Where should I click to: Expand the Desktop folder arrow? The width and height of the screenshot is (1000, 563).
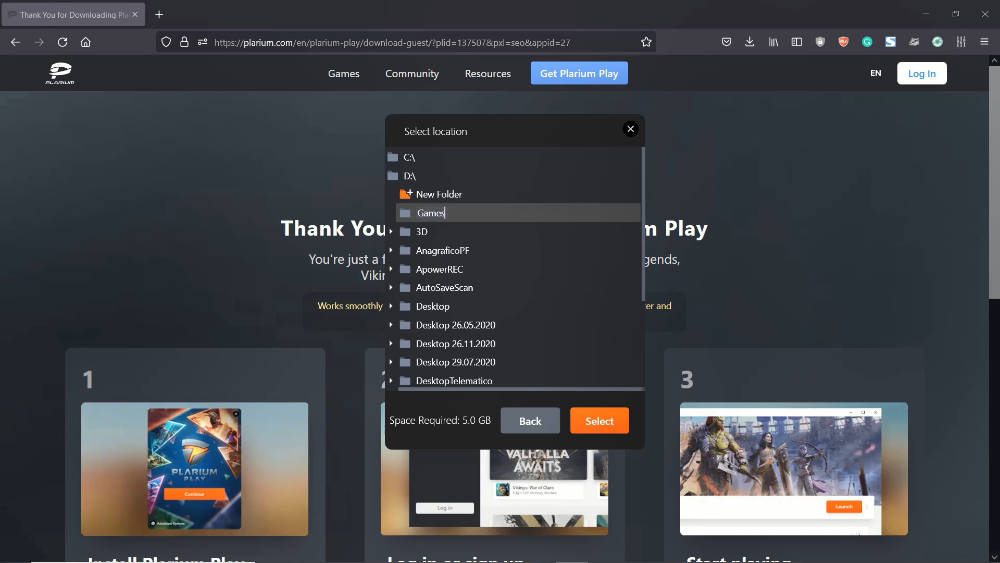coord(391,306)
